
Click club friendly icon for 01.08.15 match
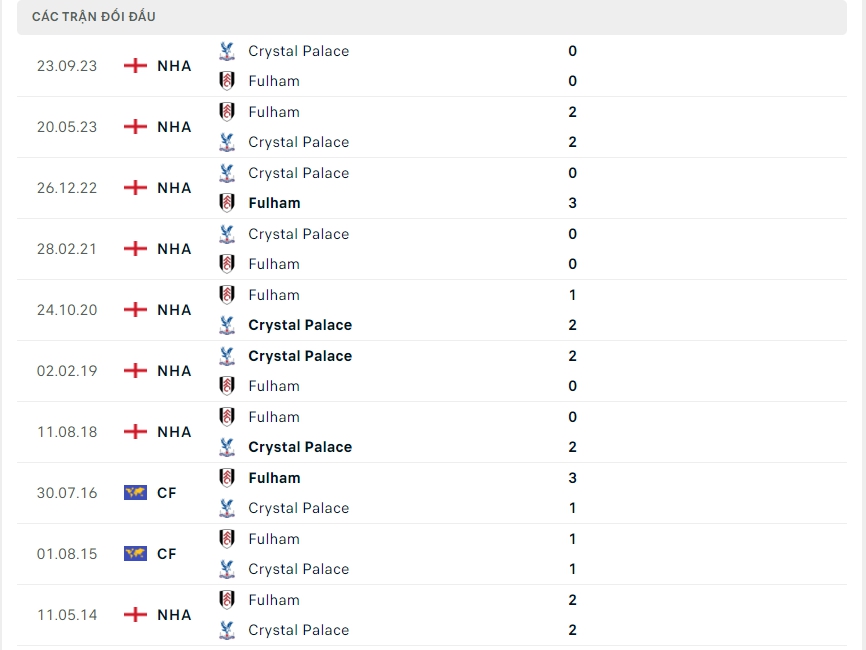[135, 554]
